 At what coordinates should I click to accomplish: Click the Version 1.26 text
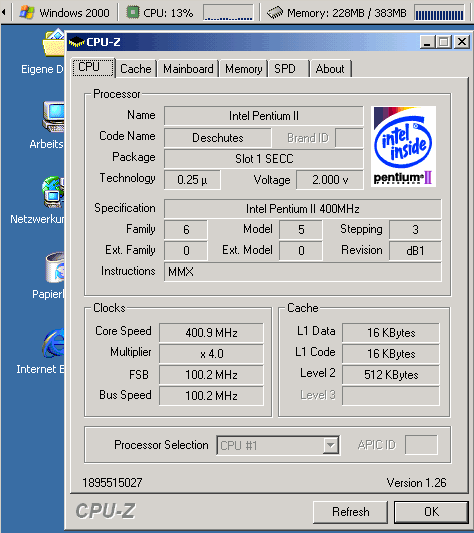(416, 483)
